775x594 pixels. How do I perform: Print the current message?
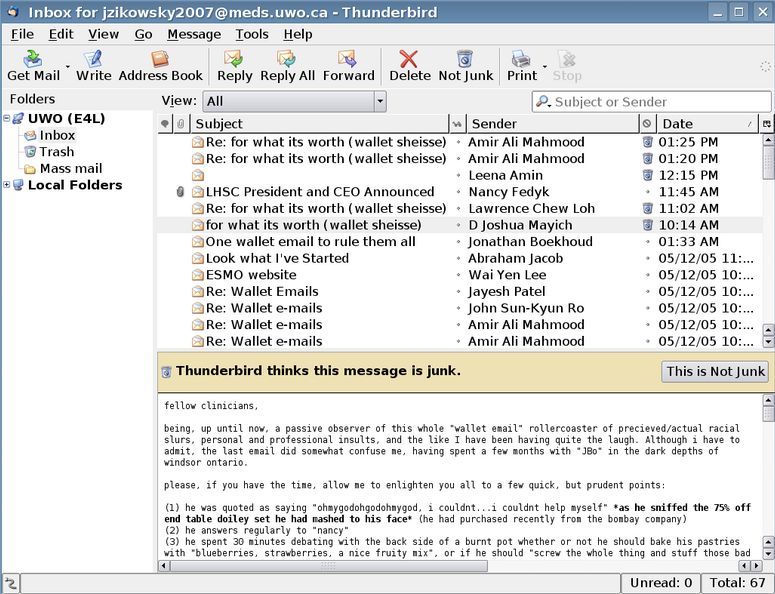click(x=521, y=65)
